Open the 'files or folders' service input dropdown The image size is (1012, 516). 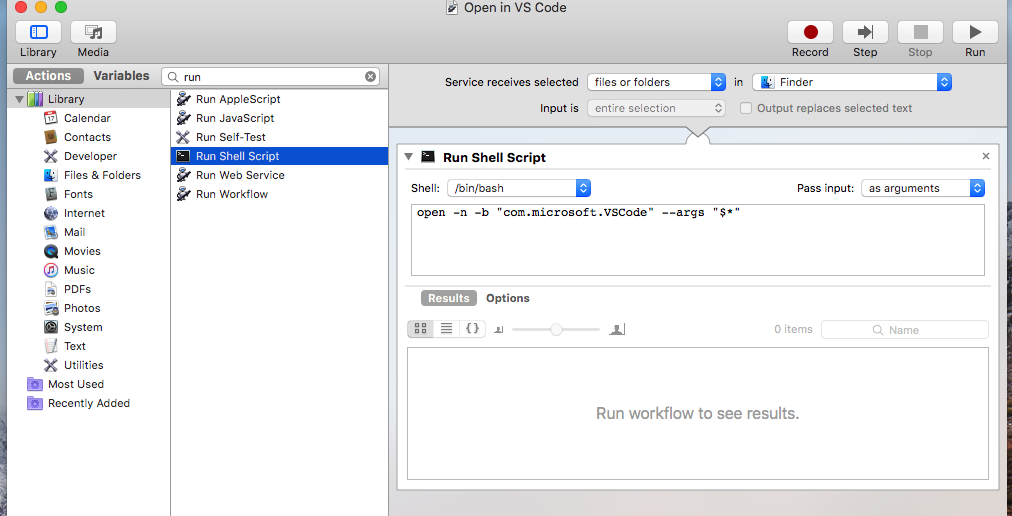coord(656,82)
